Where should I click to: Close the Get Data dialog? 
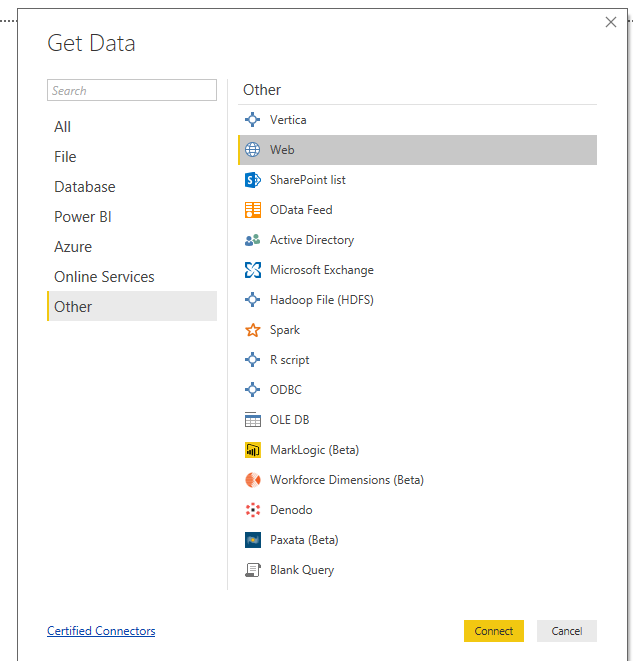pyautogui.click(x=611, y=22)
